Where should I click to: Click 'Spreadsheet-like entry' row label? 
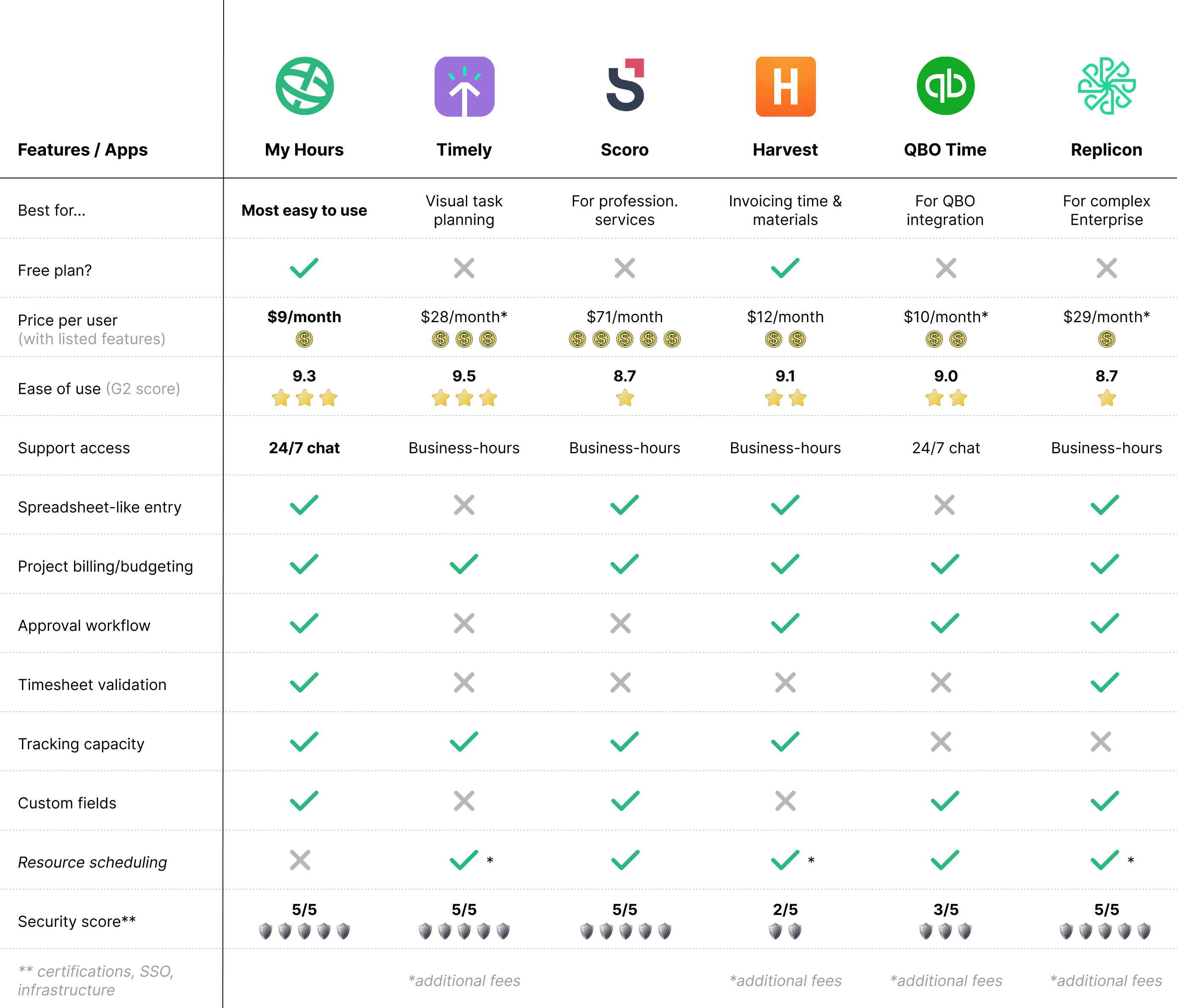click(100, 507)
